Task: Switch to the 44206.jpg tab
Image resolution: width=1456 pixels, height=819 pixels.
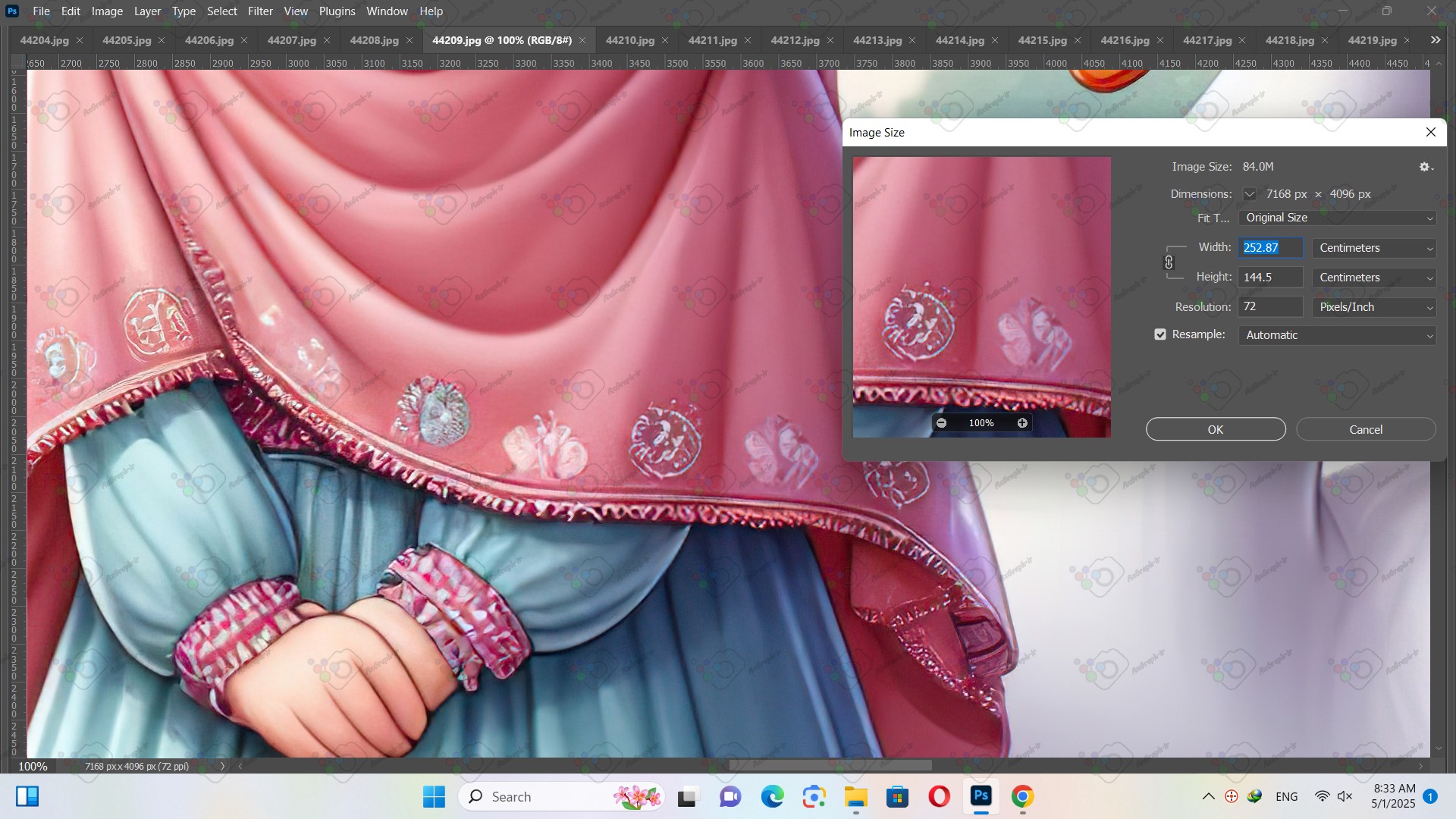Action: point(209,40)
